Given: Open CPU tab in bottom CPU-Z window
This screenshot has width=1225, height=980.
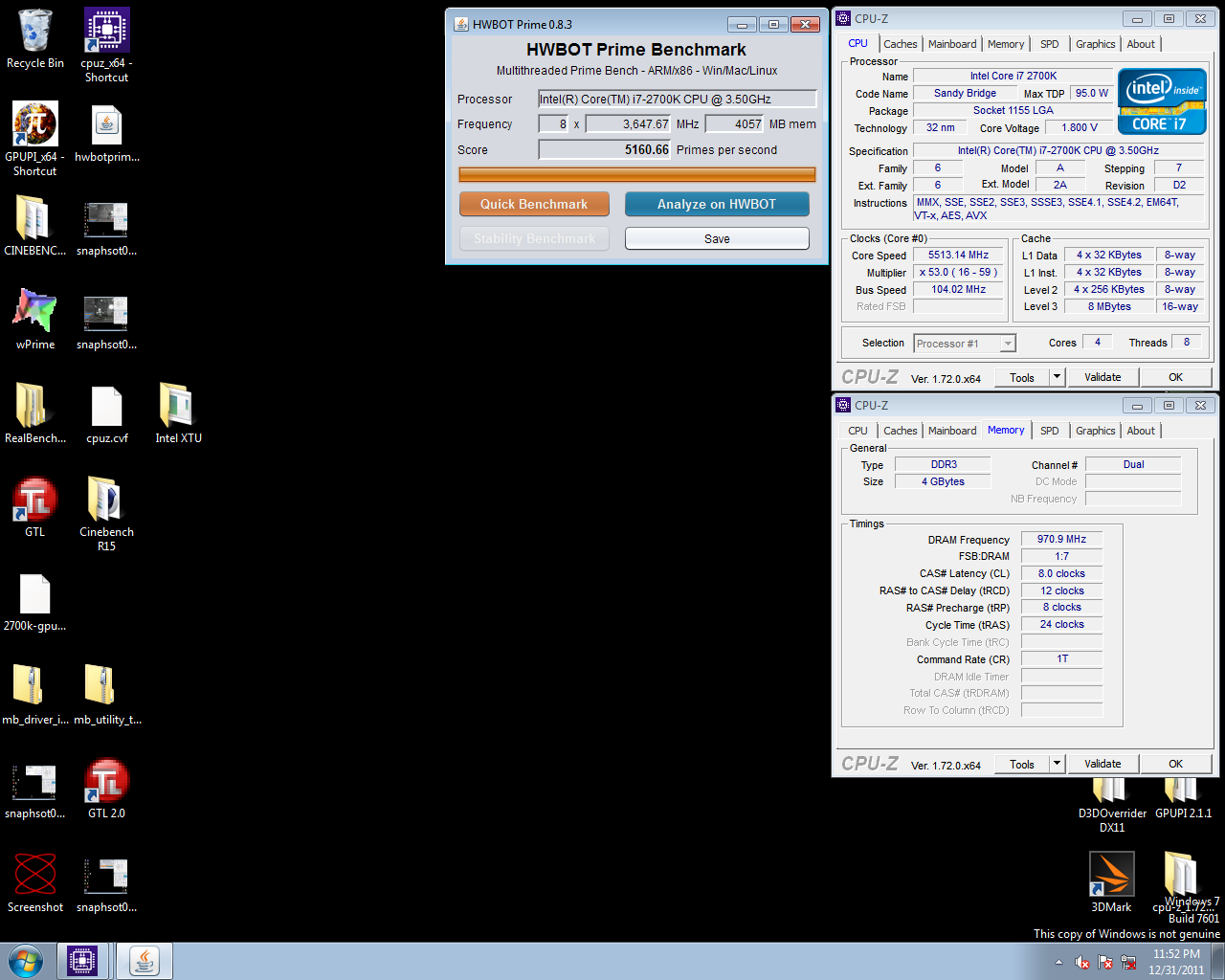Looking at the screenshot, I should pos(857,431).
